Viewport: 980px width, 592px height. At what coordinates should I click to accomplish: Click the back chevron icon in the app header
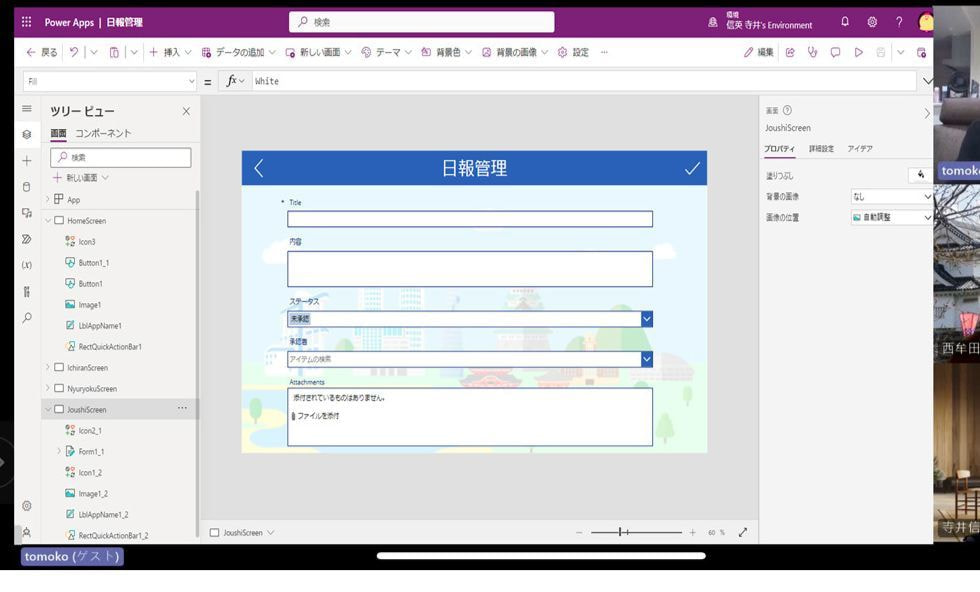click(259, 168)
